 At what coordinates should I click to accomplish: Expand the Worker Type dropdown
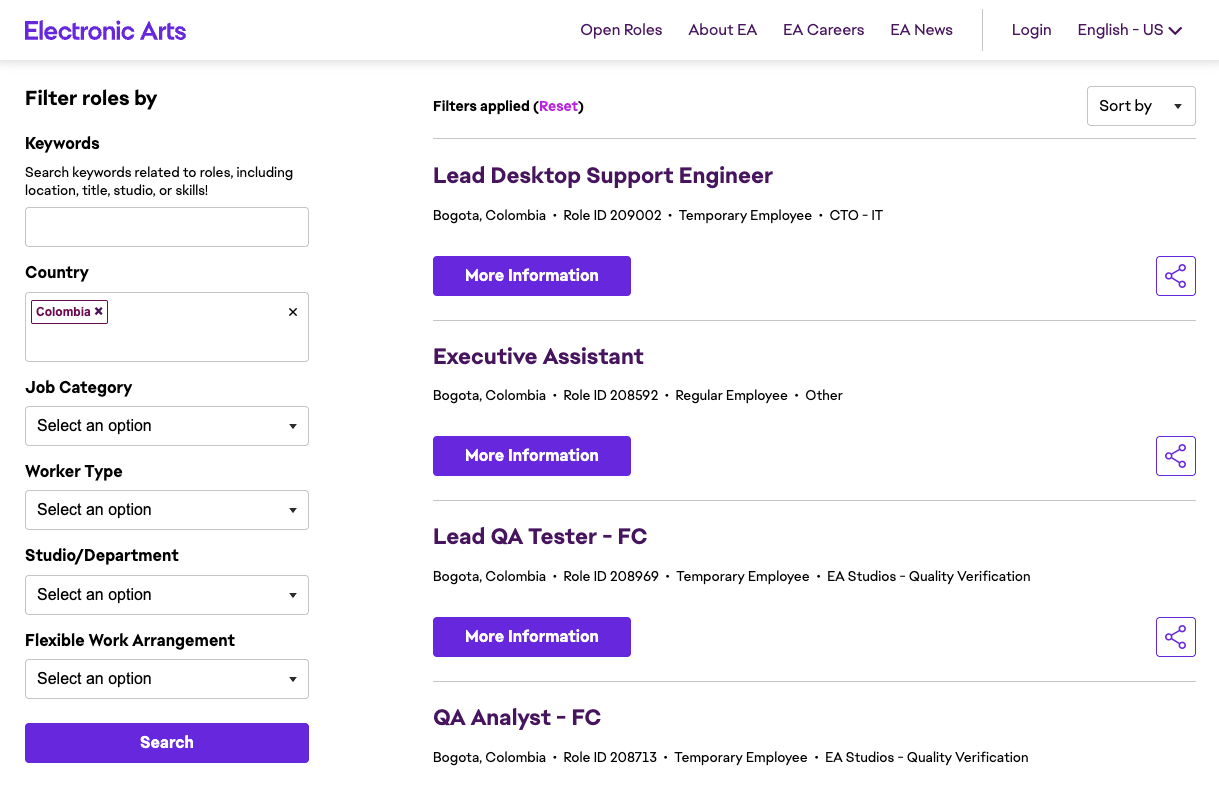[x=167, y=510]
